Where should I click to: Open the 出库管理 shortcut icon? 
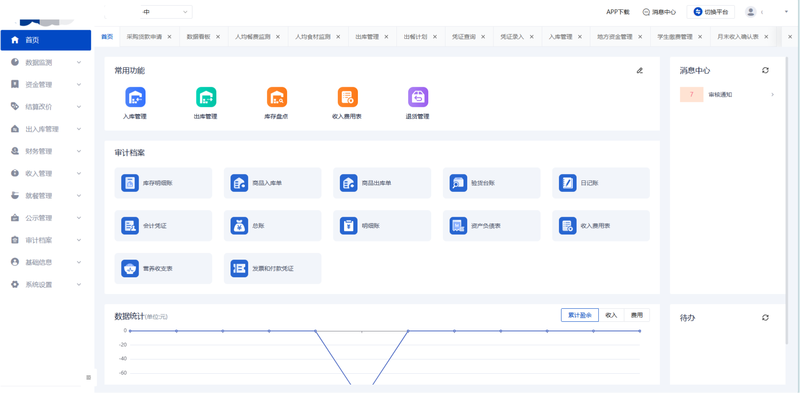[x=206, y=97]
